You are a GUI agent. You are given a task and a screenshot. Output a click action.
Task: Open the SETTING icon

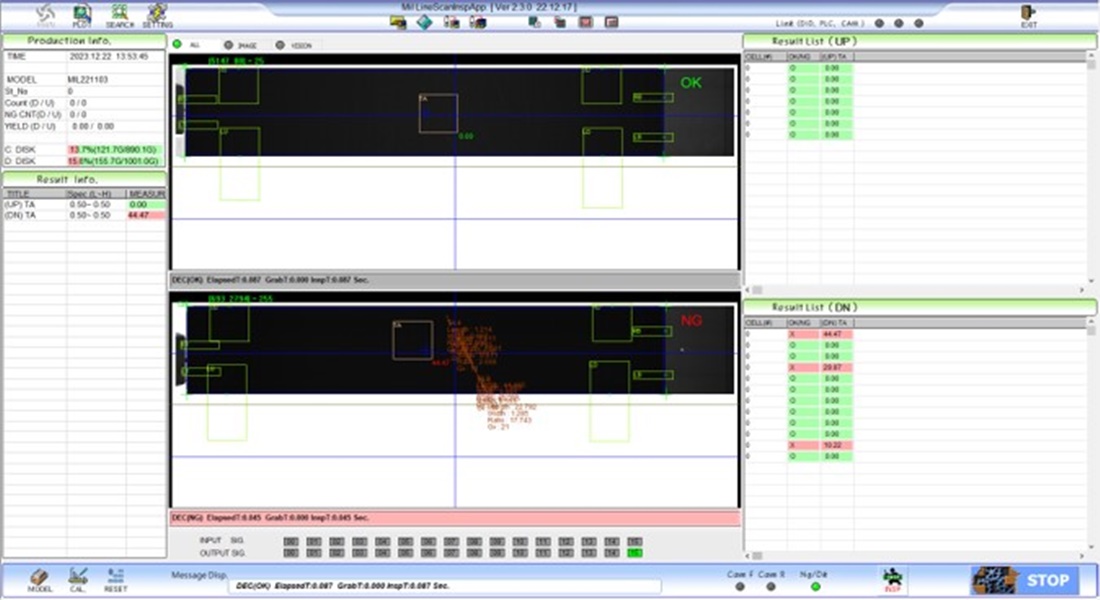point(157,14)
